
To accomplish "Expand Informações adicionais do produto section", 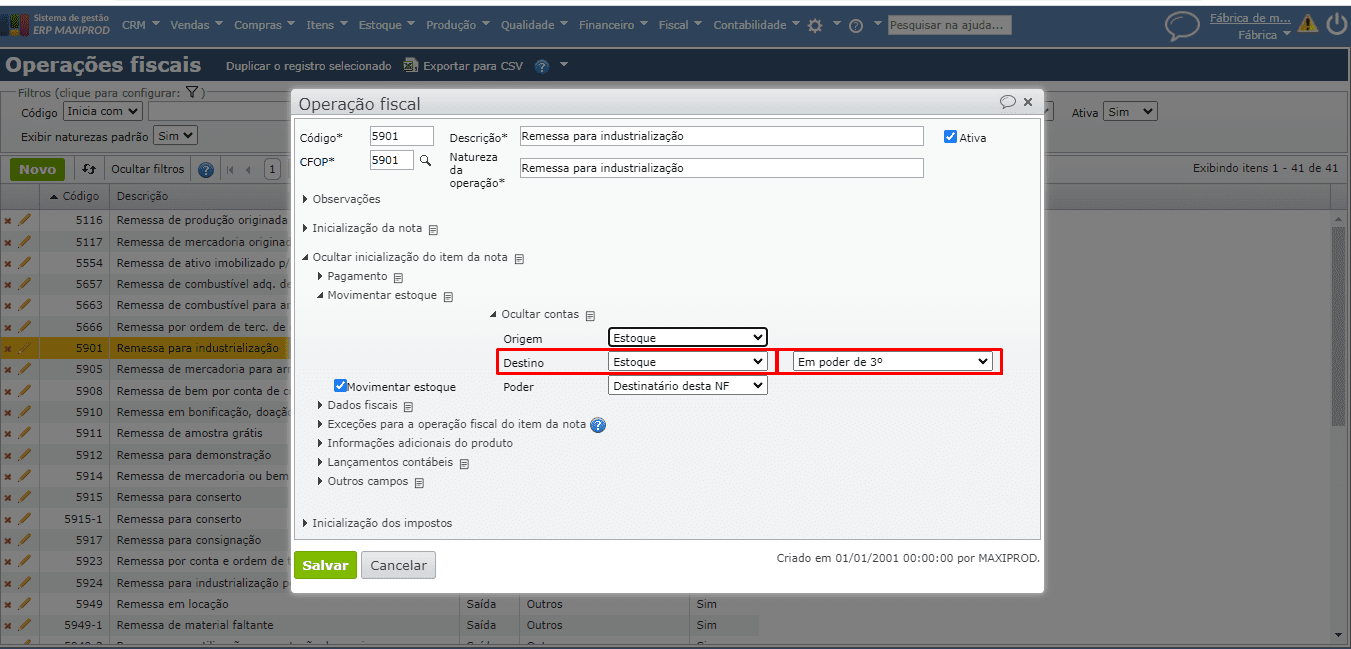I will (x=415, y=443).
